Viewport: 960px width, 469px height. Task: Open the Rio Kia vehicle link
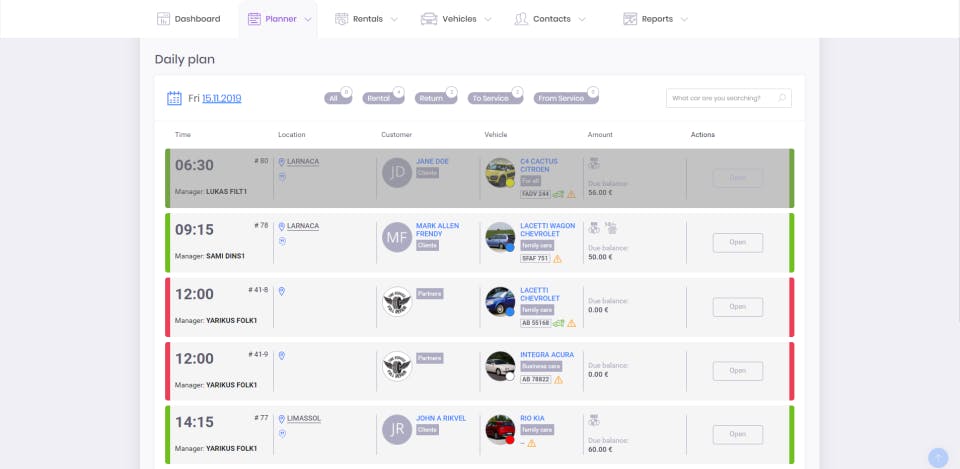(532, 418)
